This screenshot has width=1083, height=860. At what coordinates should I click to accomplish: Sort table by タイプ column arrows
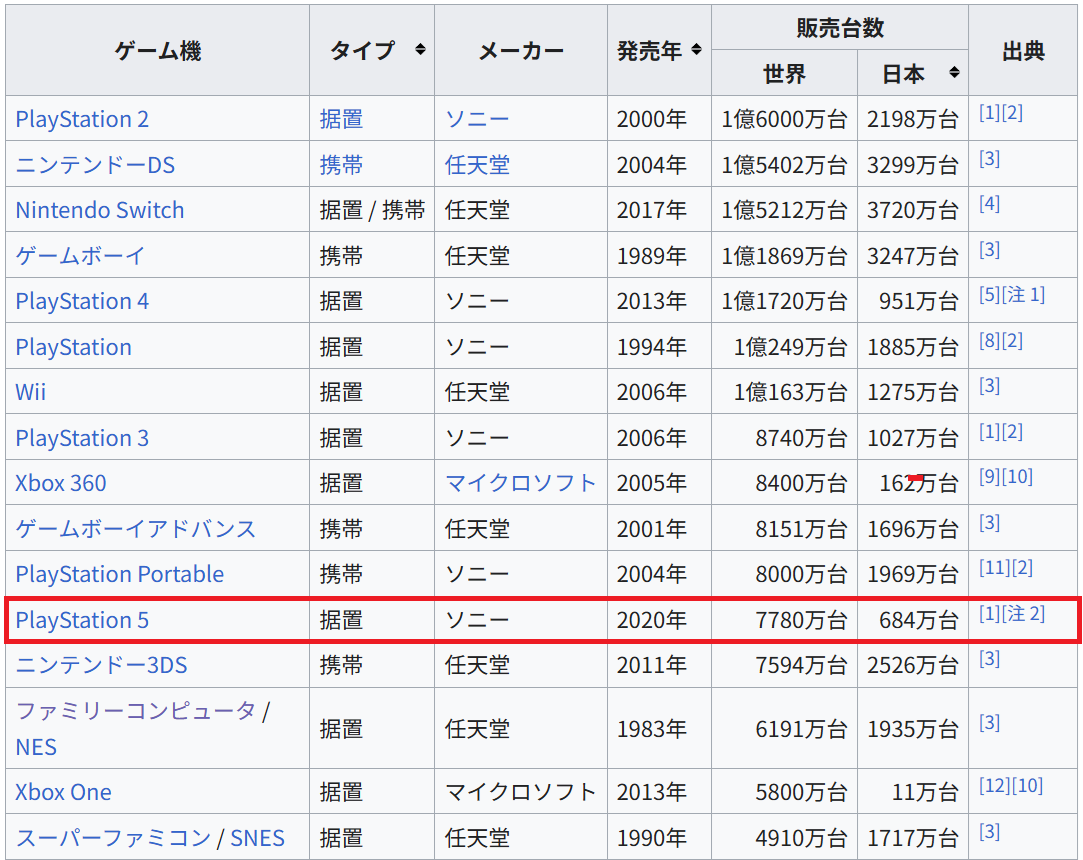420,50
